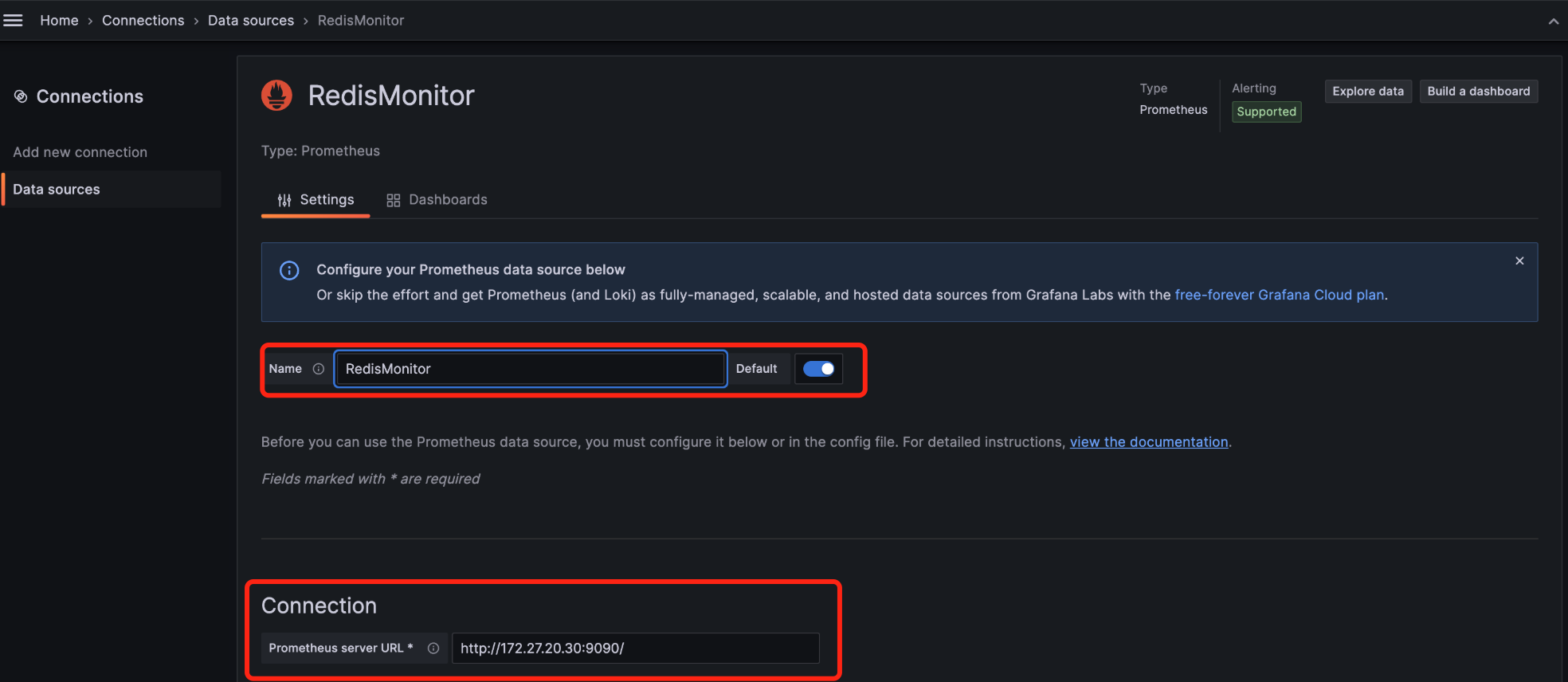Switch to the Settings tab
1568x682 pixels.
click(x=316, y=200)
